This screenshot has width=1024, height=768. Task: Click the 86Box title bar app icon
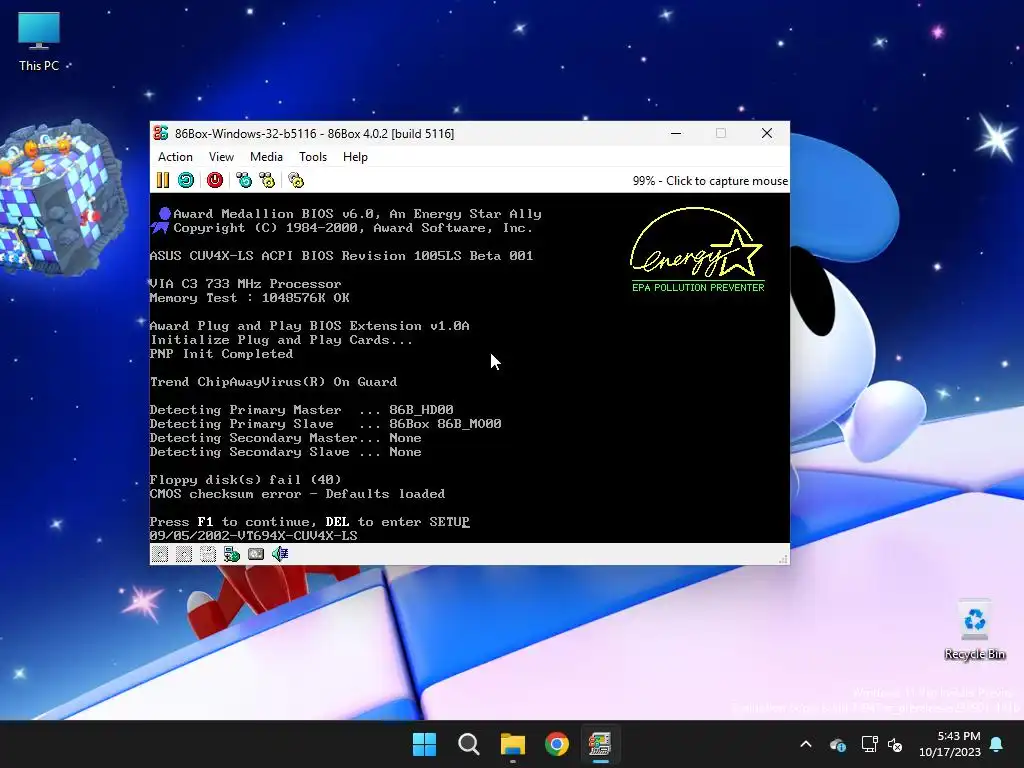[x=161, y=133]
